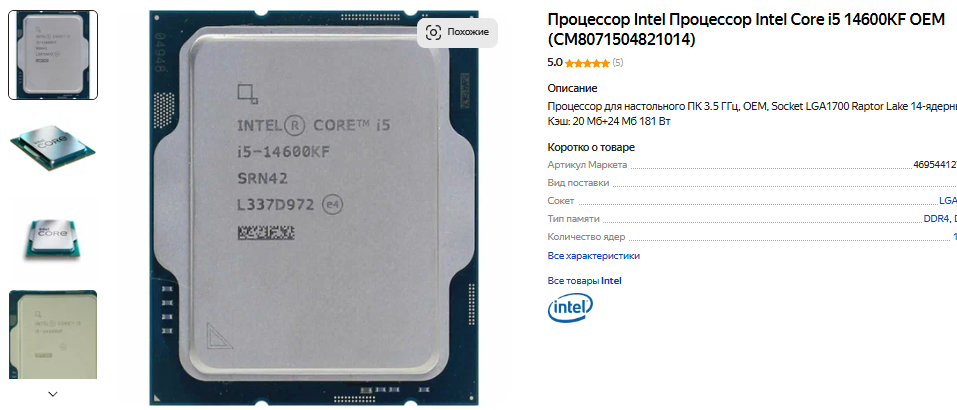Viewport: 957px width, 410px height.
Task: Select the first CPU top-view thumbnail
Action: pos(53,55)
